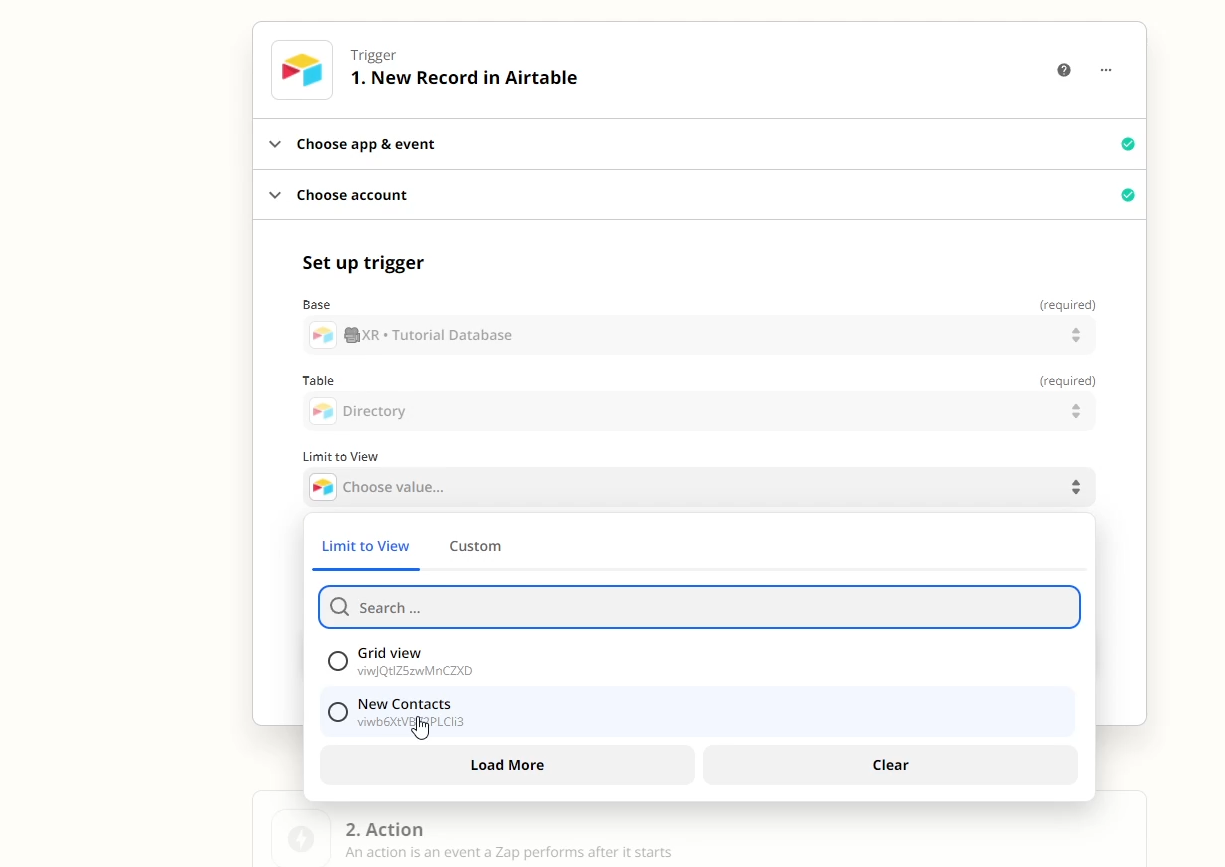
Task: Click the view ID viwJQtlZ5zwMnCZXD text
Action: [x=415, y=671]
